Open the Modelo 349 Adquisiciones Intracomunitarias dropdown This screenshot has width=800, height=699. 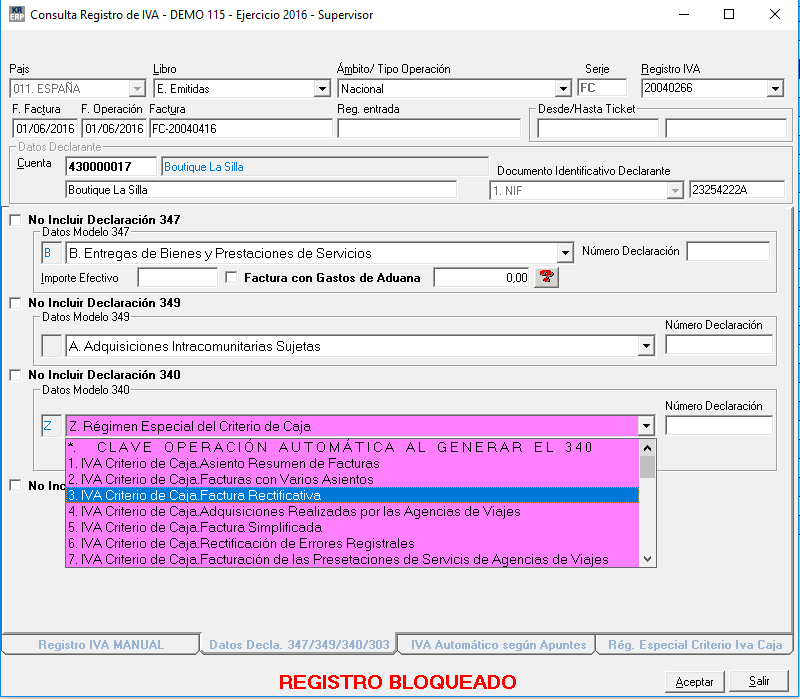(645, 347)
